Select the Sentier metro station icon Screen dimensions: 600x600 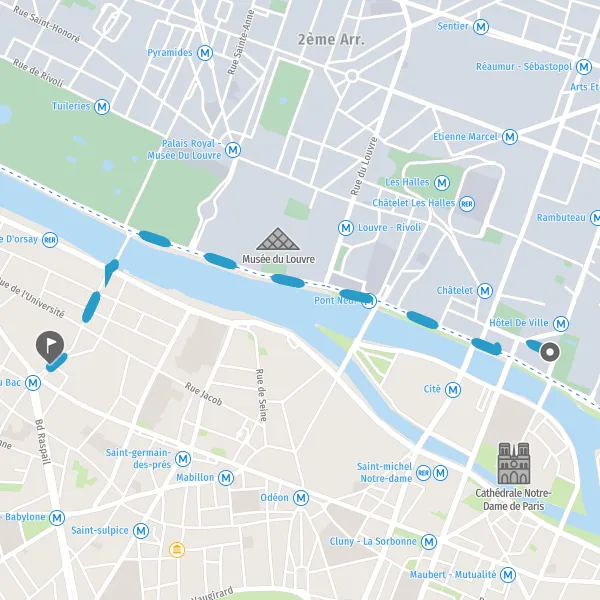click(481, 27)
